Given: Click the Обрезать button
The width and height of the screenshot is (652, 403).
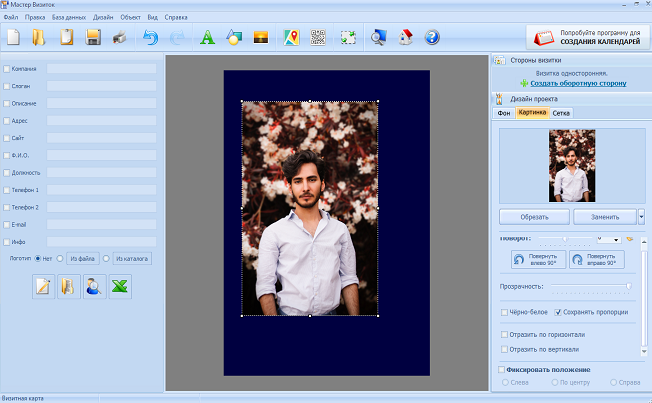Looking at the screenshot, I should [x=534, y=217].
